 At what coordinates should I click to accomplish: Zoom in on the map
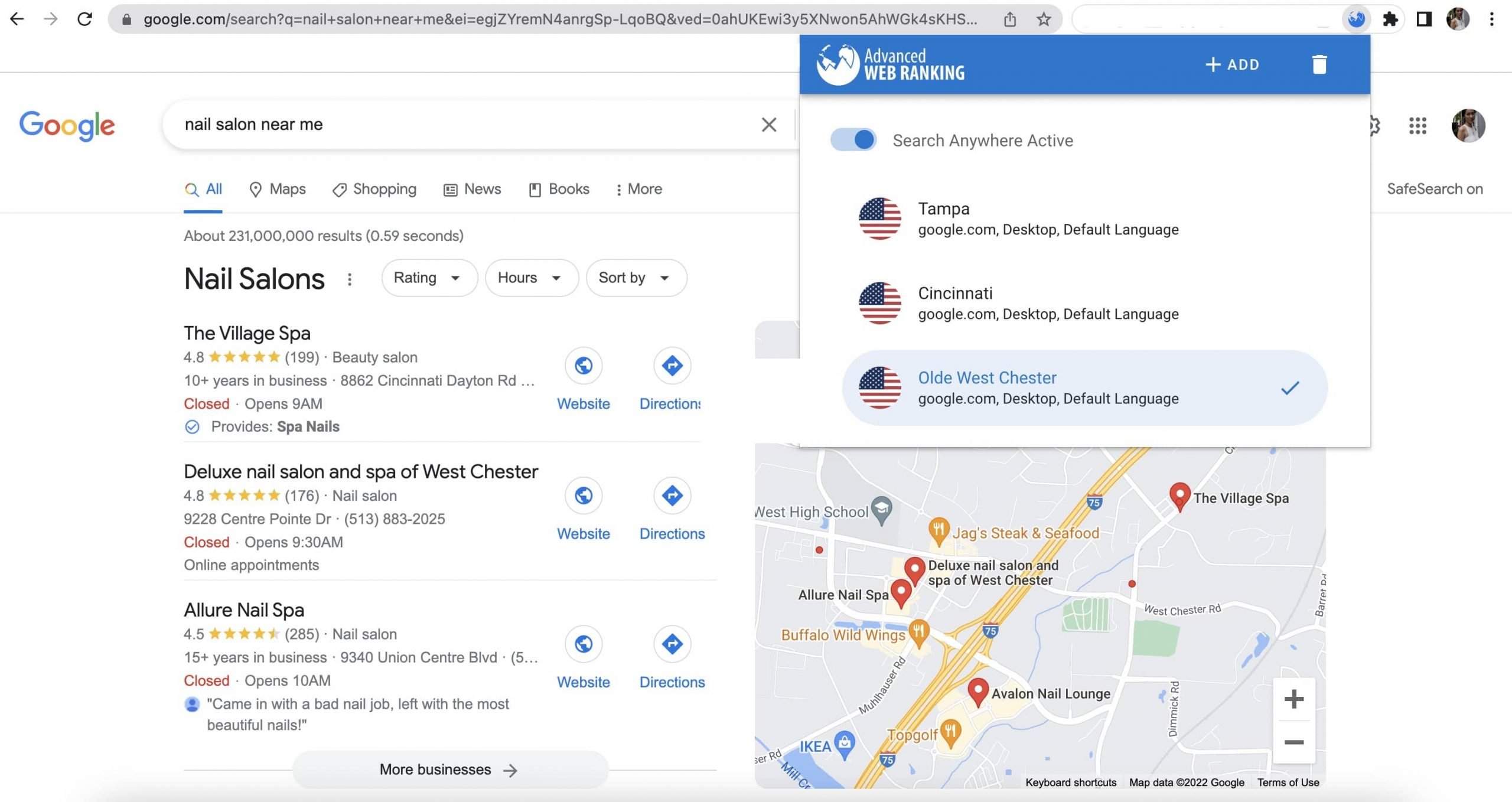(1293, 699)
